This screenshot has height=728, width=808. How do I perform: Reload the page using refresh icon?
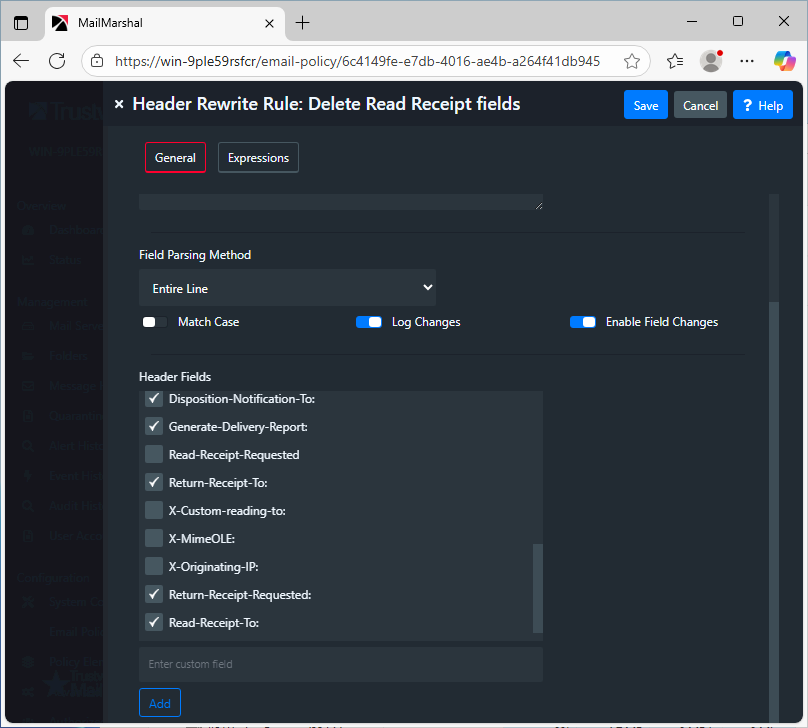(x=59, y=61)
